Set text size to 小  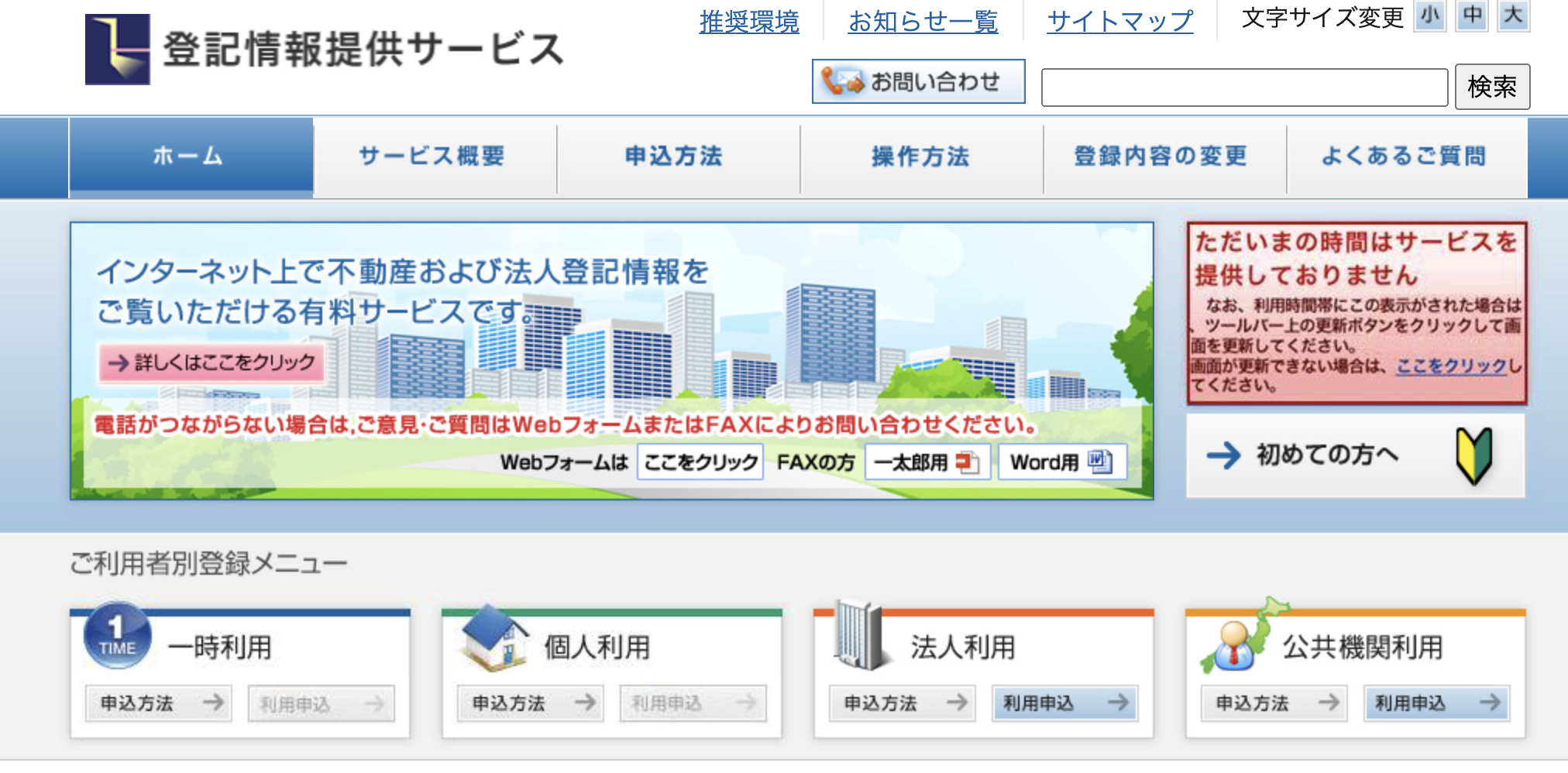[x=1429, y=16]
